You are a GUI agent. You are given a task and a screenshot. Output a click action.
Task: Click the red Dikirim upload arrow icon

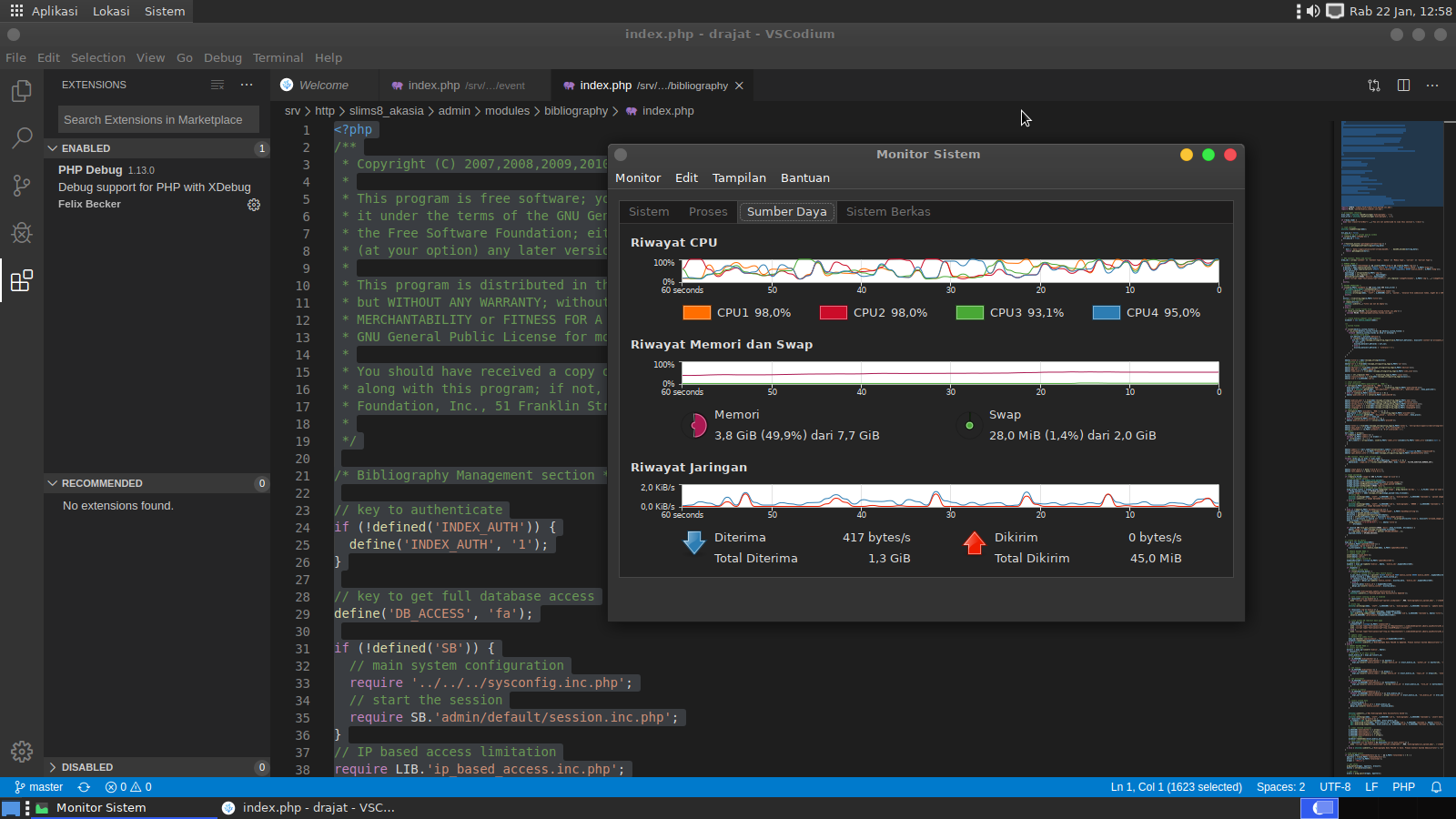(974, 542)
